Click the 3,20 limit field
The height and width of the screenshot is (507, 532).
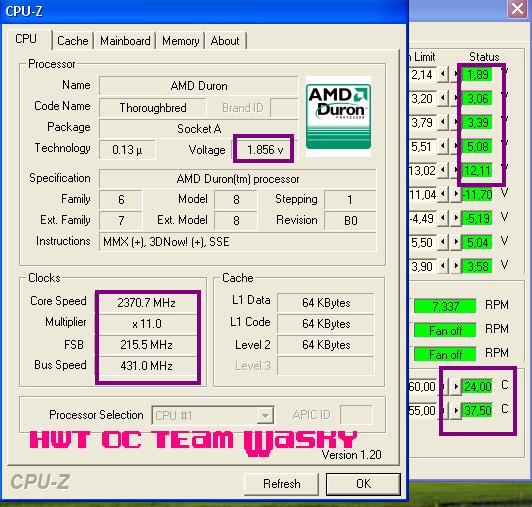(422, 98)
